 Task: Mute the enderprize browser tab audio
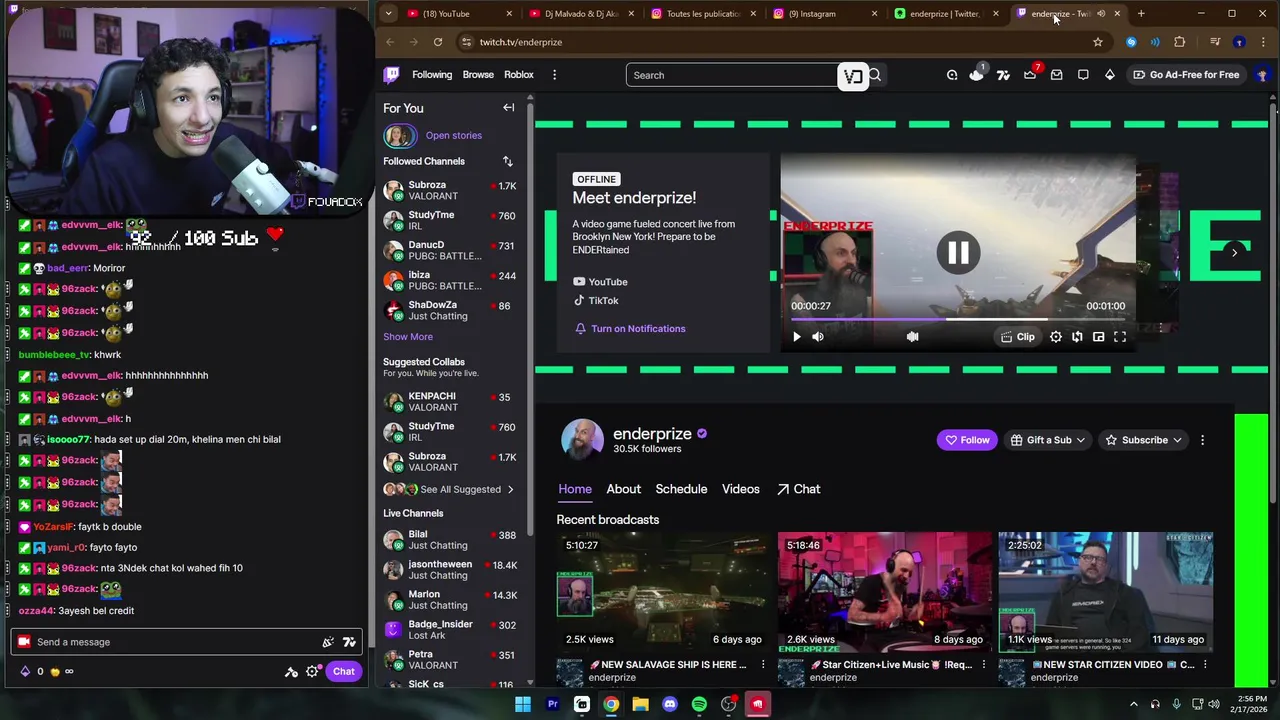click(x=1101, y=14)
